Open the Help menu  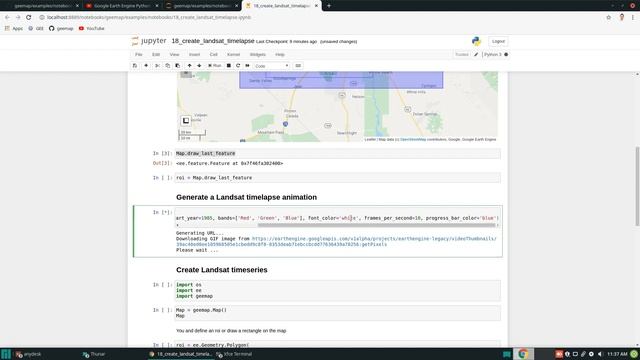pyautogui.click(x=280, y=54)
